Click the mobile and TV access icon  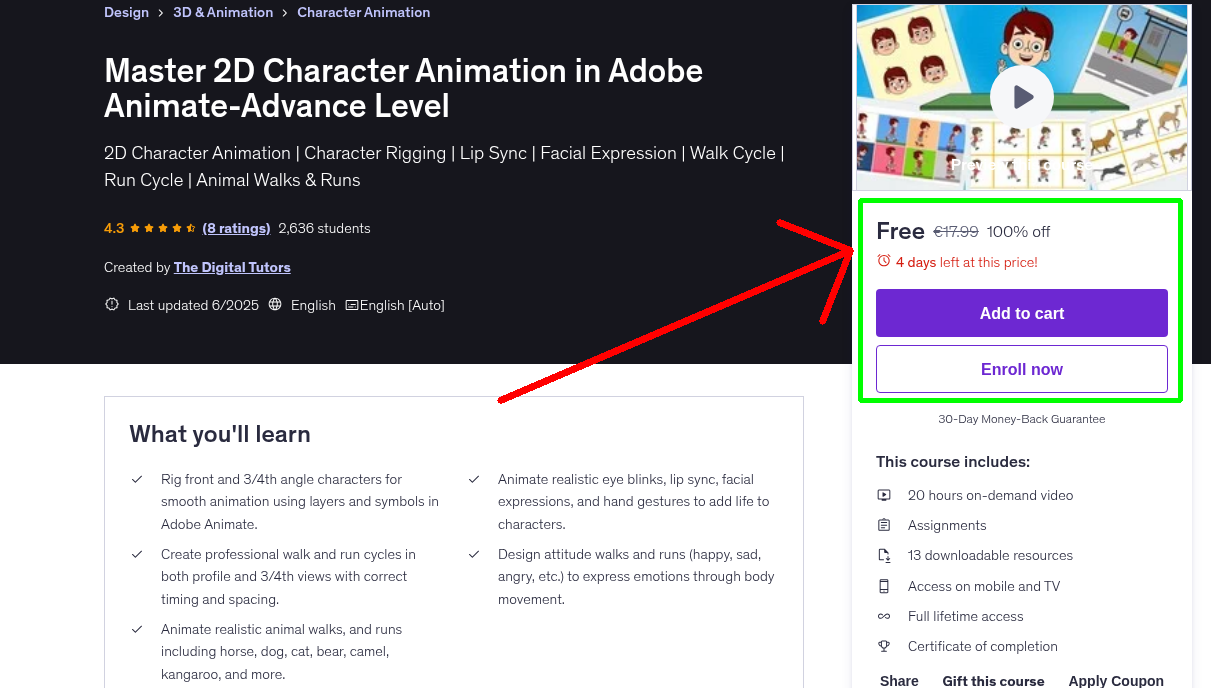(x=884, y=586)
